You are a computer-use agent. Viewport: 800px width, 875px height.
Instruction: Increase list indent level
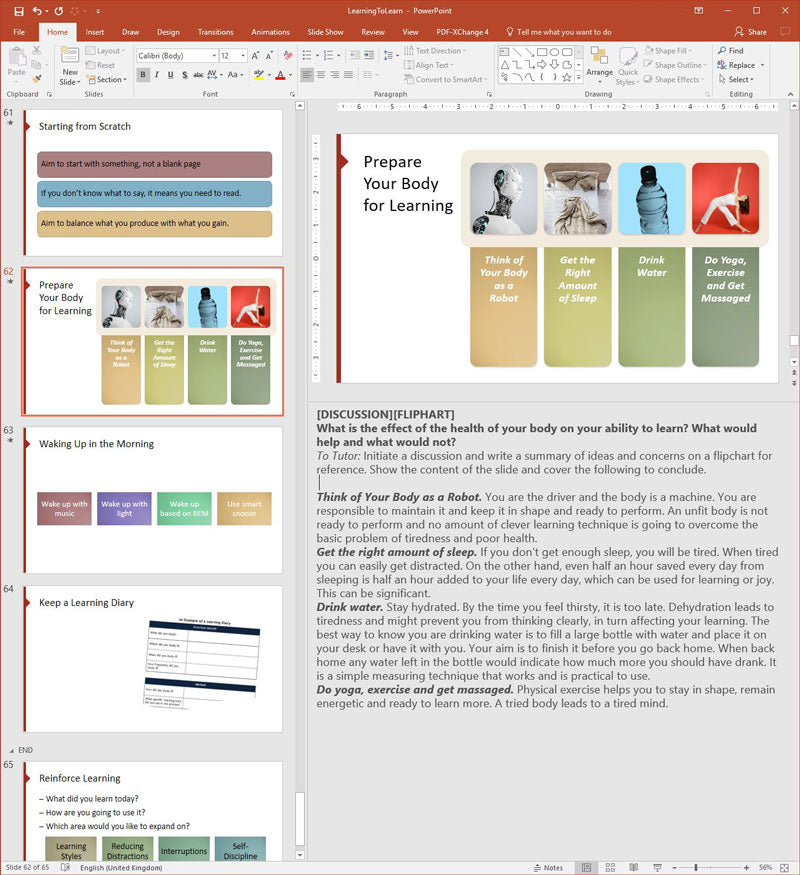point(369,55)
